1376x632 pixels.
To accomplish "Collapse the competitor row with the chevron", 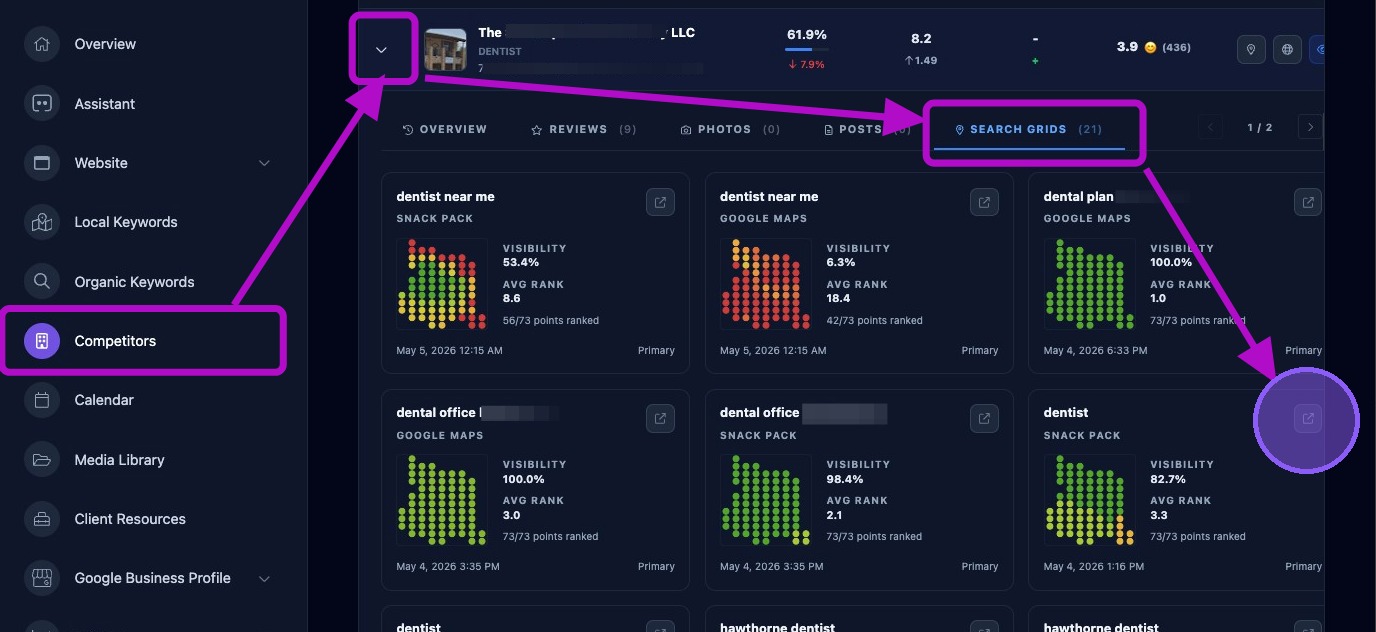I will click(381, 50).
